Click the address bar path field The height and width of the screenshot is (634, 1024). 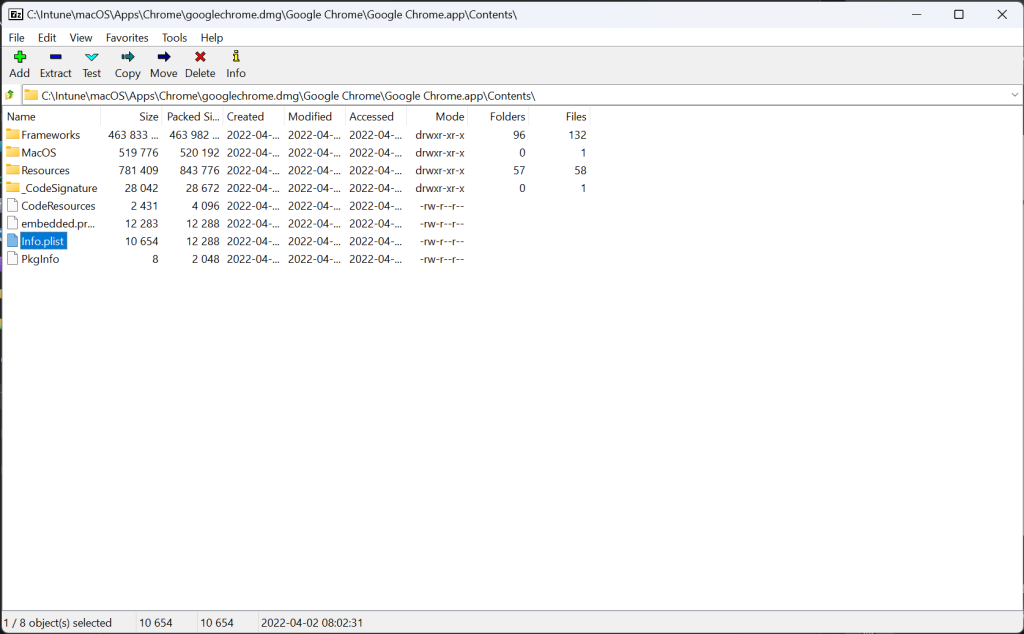point(522,95)
